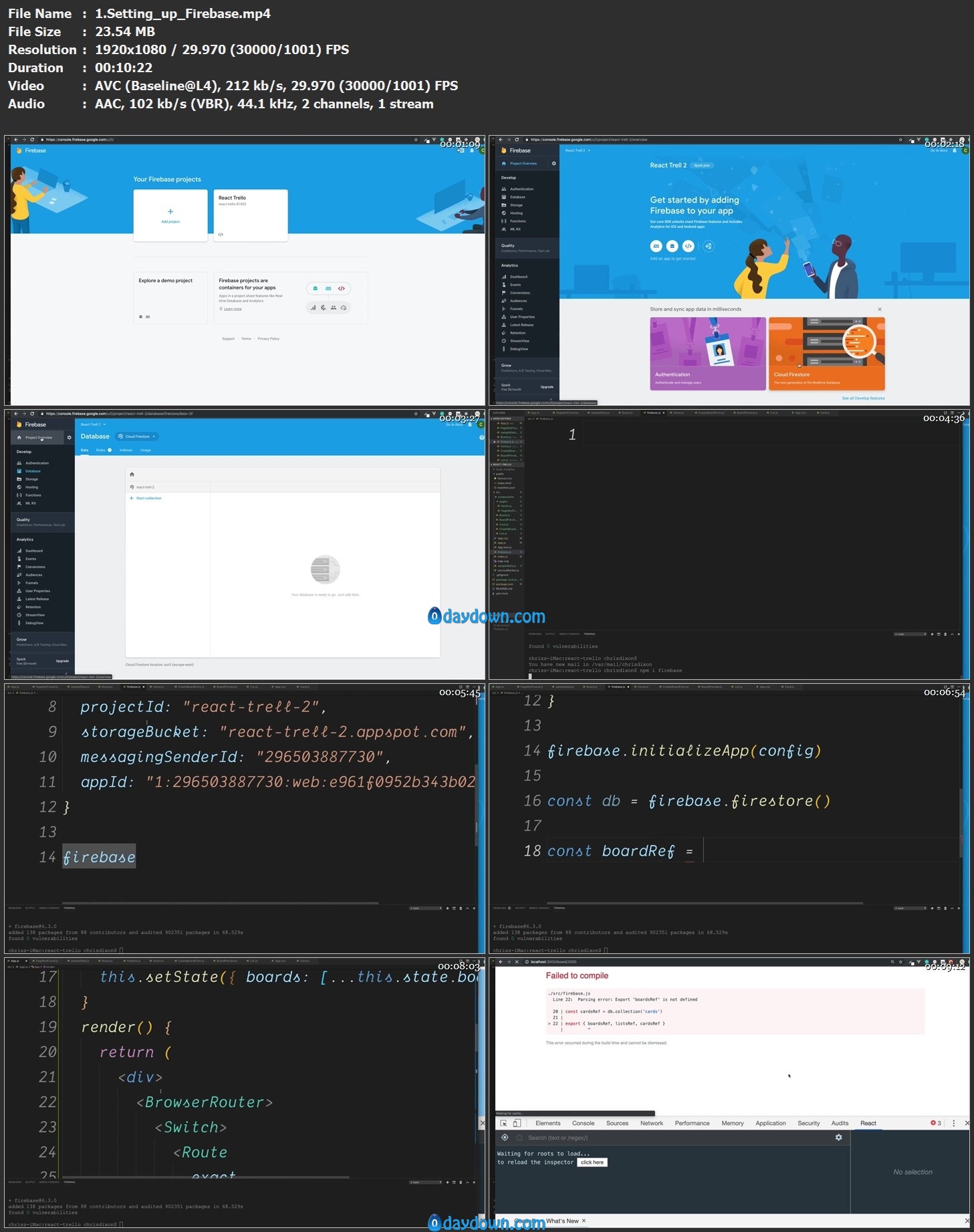Open Sources tab in DevTools
Viewport: 974px width, 1232px height.
pyautogui.click(x=617, y=1123)
